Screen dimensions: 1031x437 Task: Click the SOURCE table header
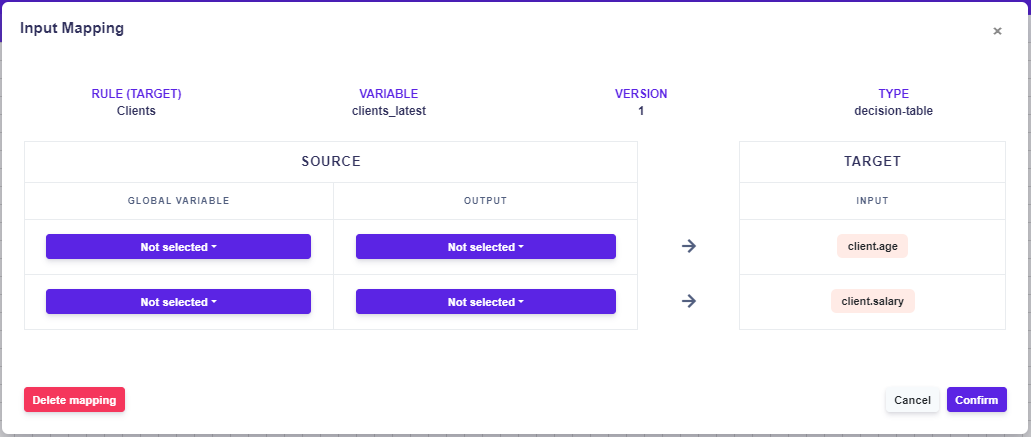coord(330,161)
